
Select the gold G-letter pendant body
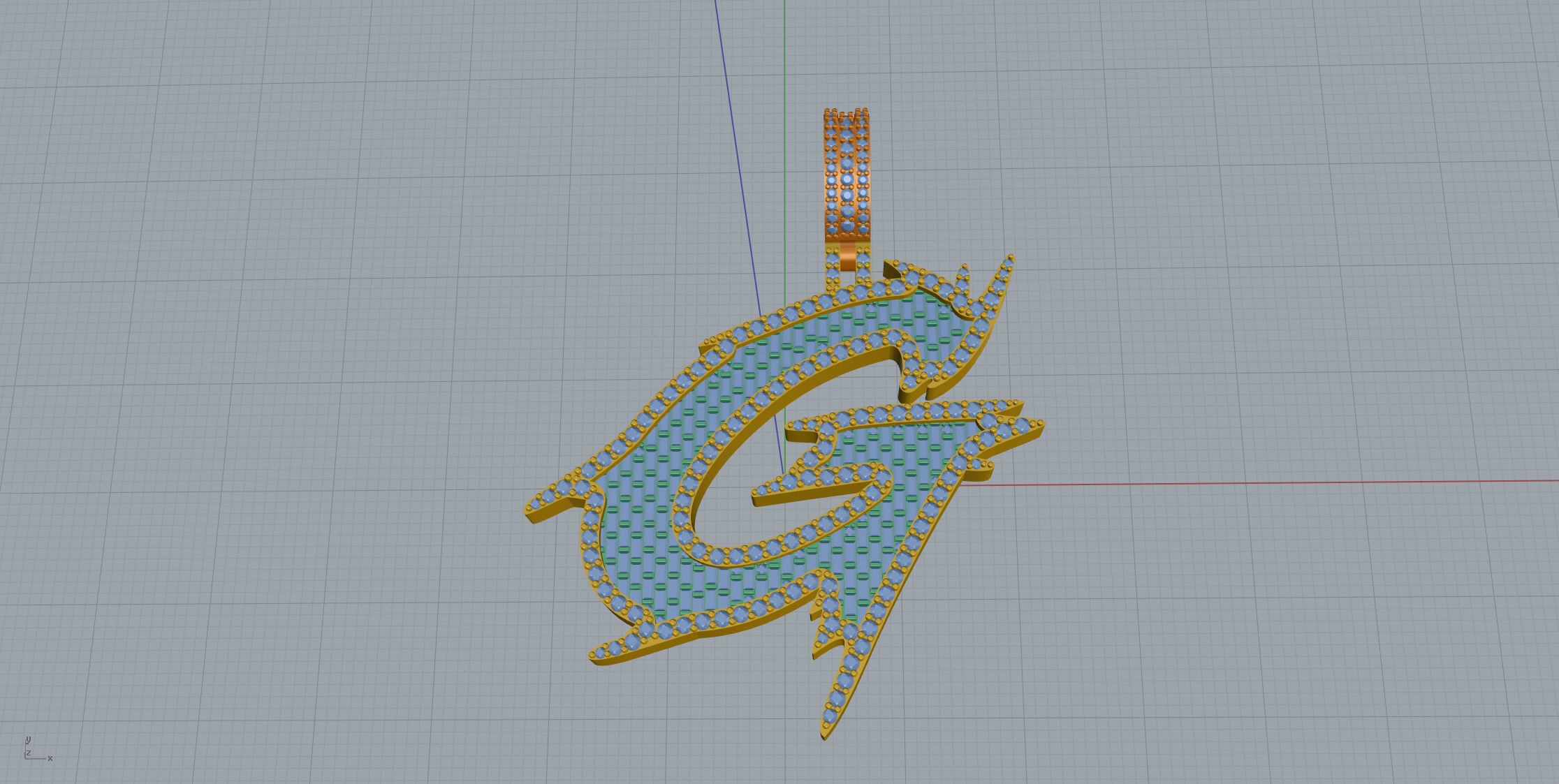(x=784, y=496)
